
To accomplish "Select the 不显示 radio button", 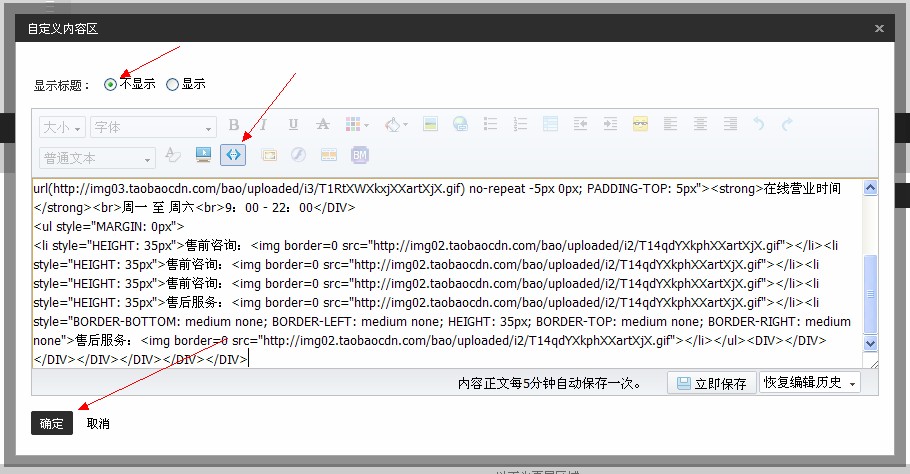I will click(110, 85).
